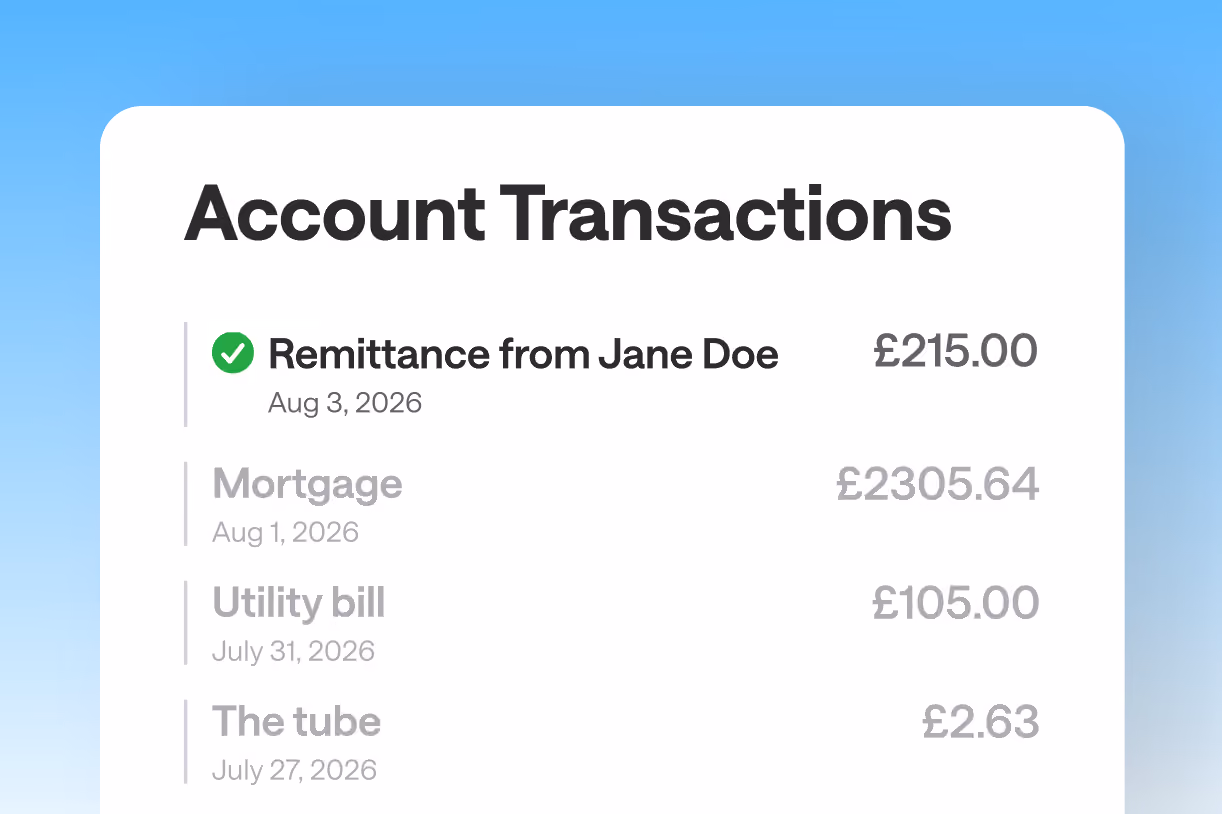Click the Aug 3, 2026 date
The width and height of the screenshot is (1222, 814).
point(345,403)
